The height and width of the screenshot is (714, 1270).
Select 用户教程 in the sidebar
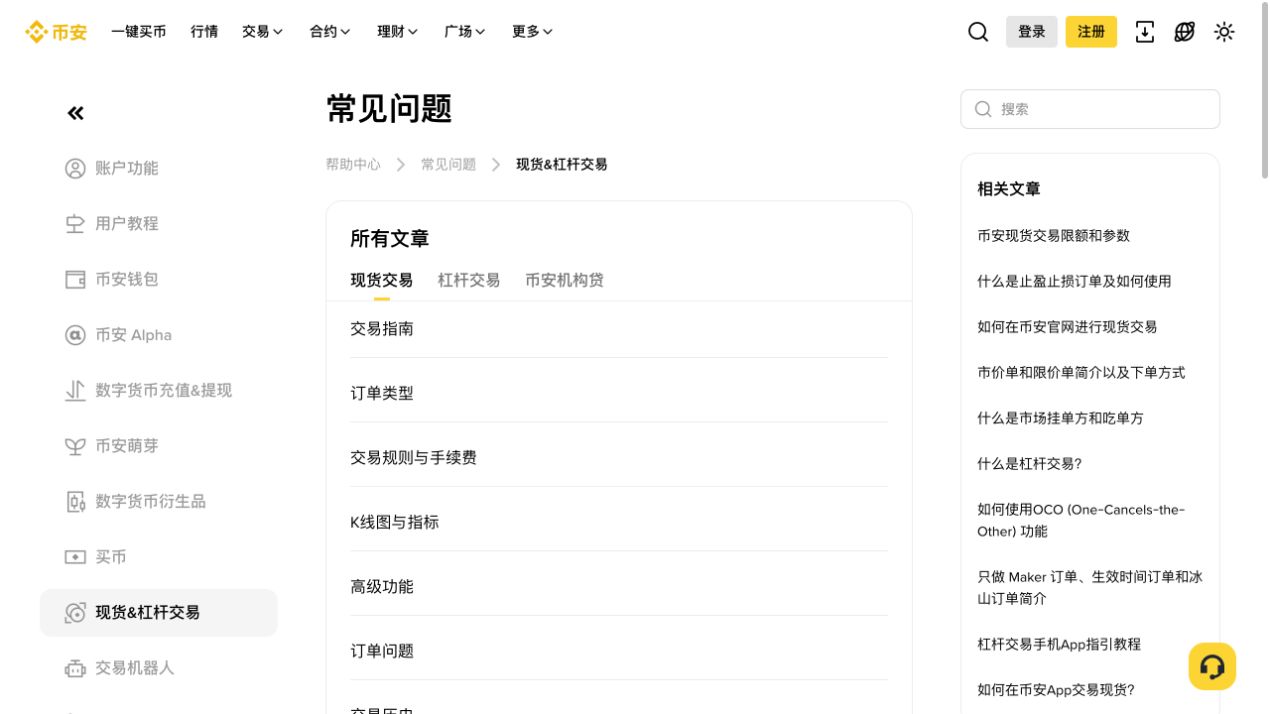coord(159,224)
